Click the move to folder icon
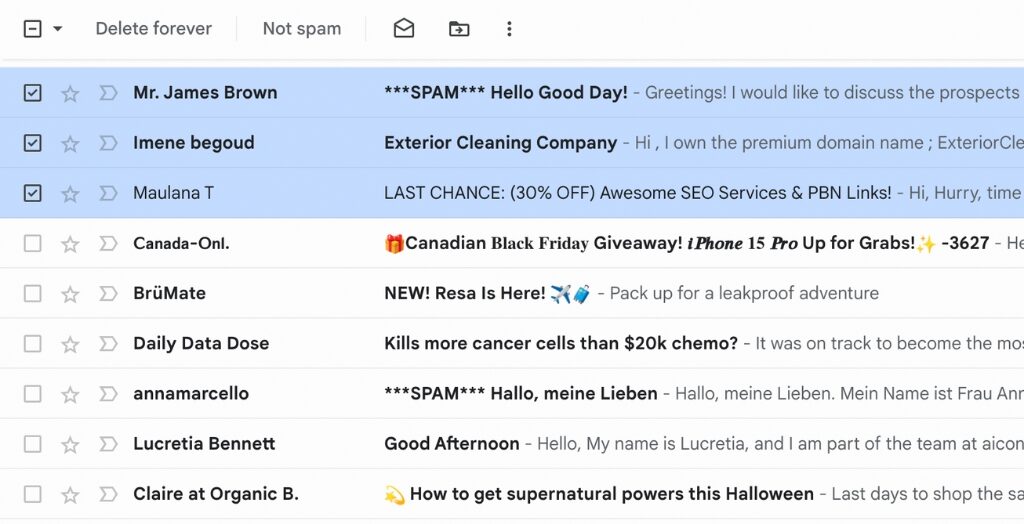Screen dimensions: 1024x524 (x=459, y=29)
